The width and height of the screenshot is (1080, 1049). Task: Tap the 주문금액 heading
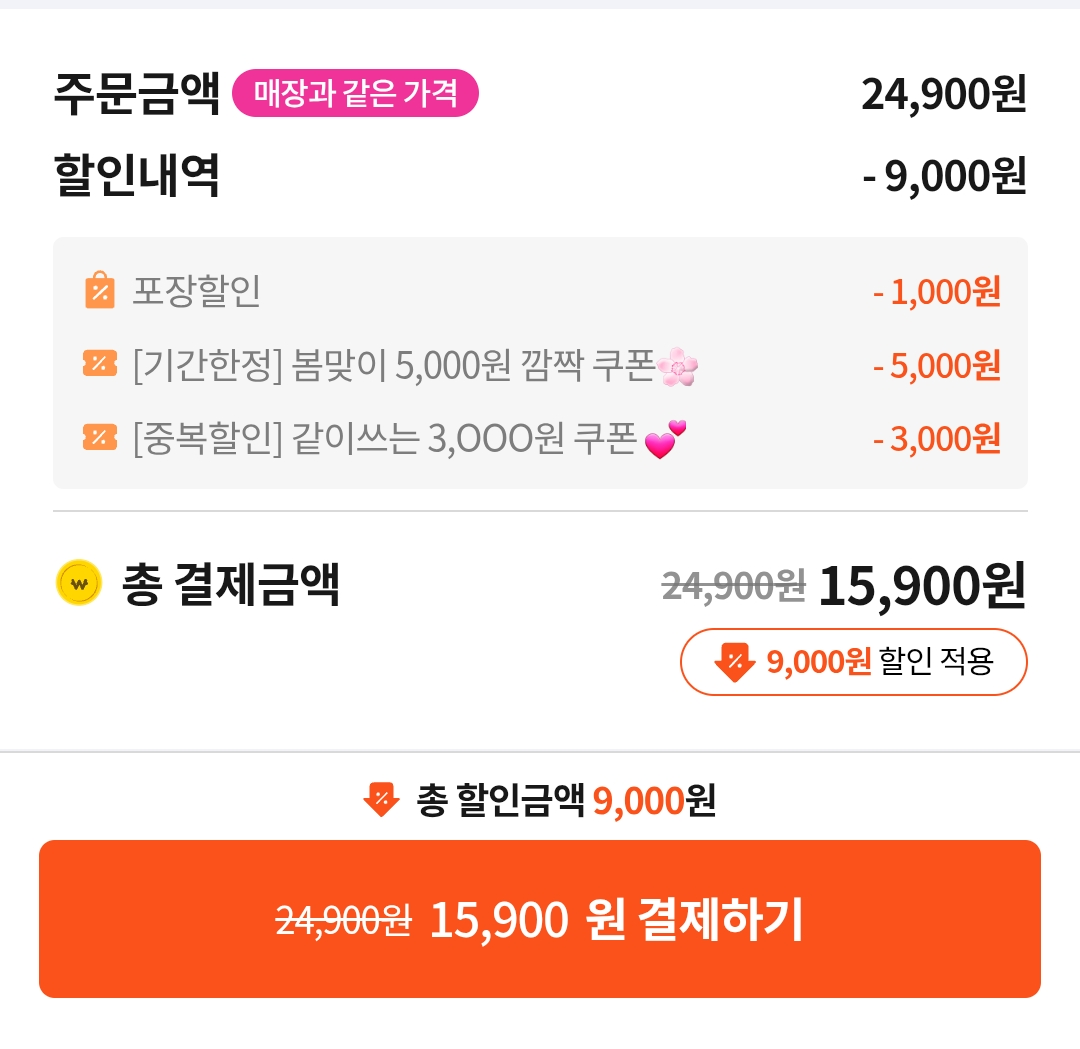point(137,96)
